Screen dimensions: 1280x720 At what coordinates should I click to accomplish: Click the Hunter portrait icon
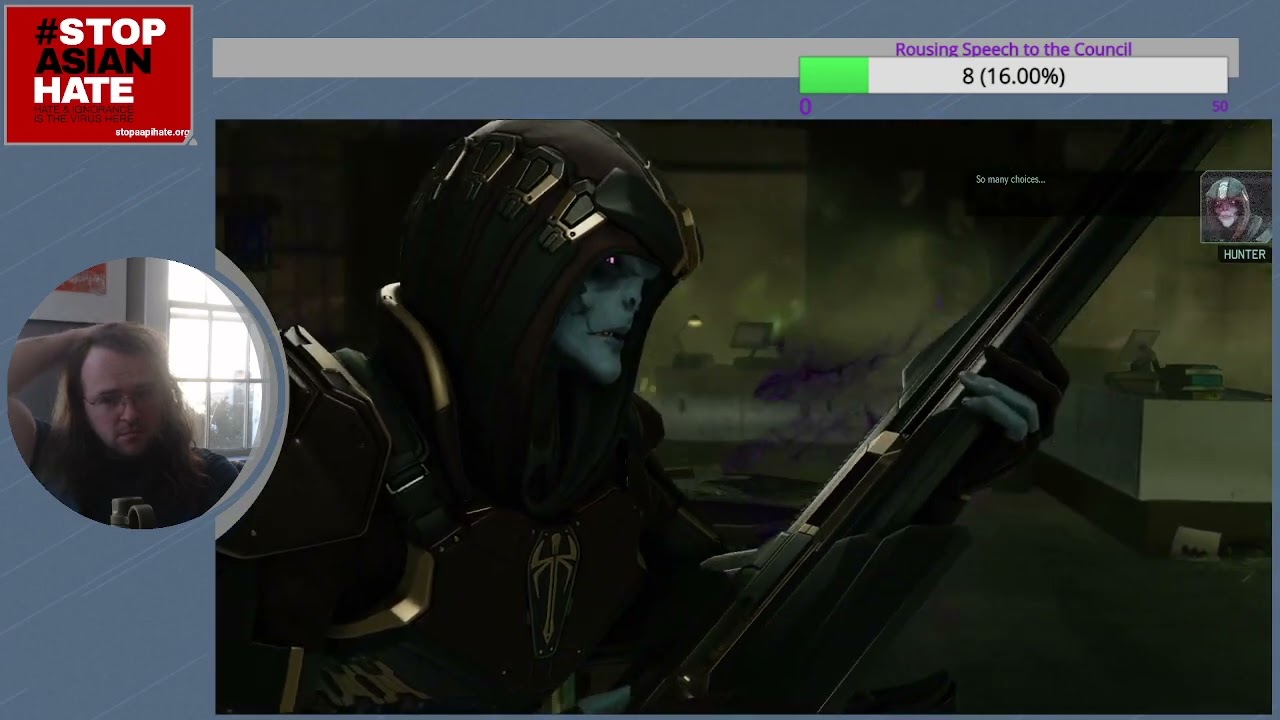(1236, 208)
